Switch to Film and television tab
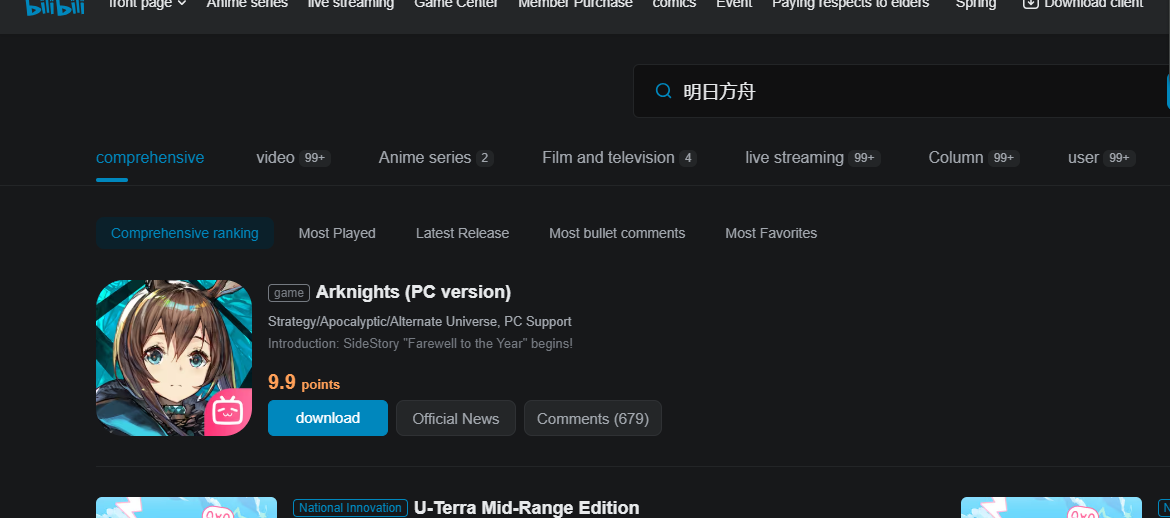Viewport: 1170px width, 518px height. coord(619,157)
